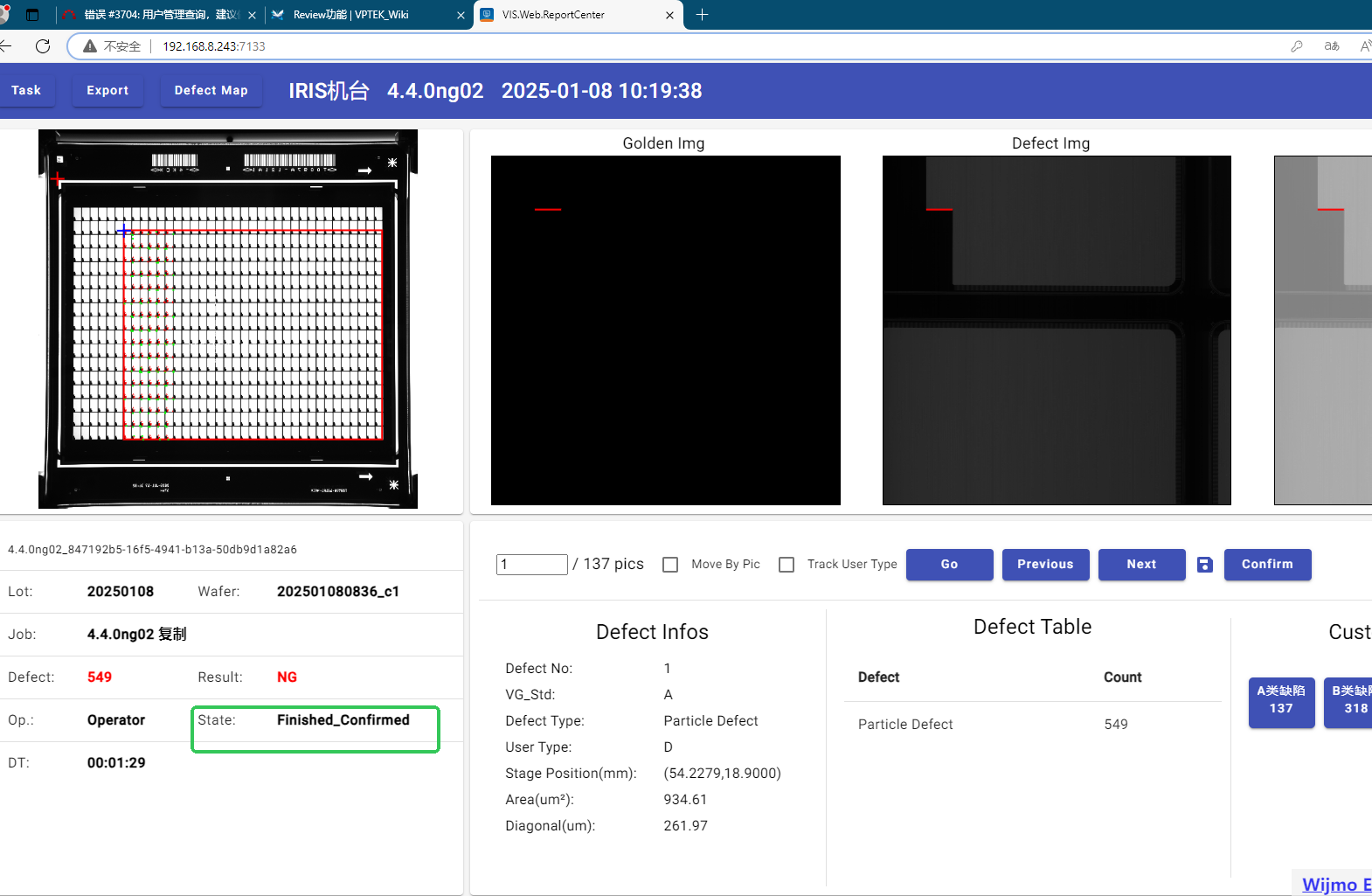Screen dimensions: 1372x896
Task: Enable the Track User Type checkbox
Action: [786, 565]
